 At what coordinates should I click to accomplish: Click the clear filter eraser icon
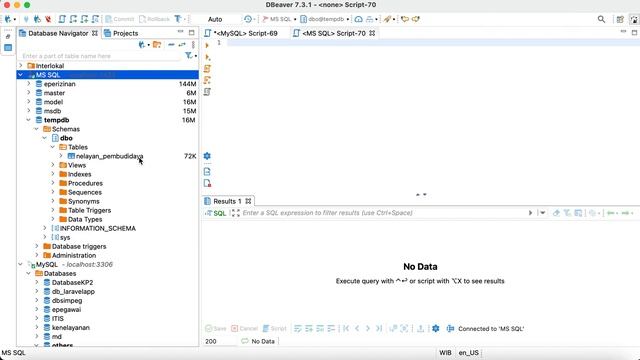pos(556,213)
